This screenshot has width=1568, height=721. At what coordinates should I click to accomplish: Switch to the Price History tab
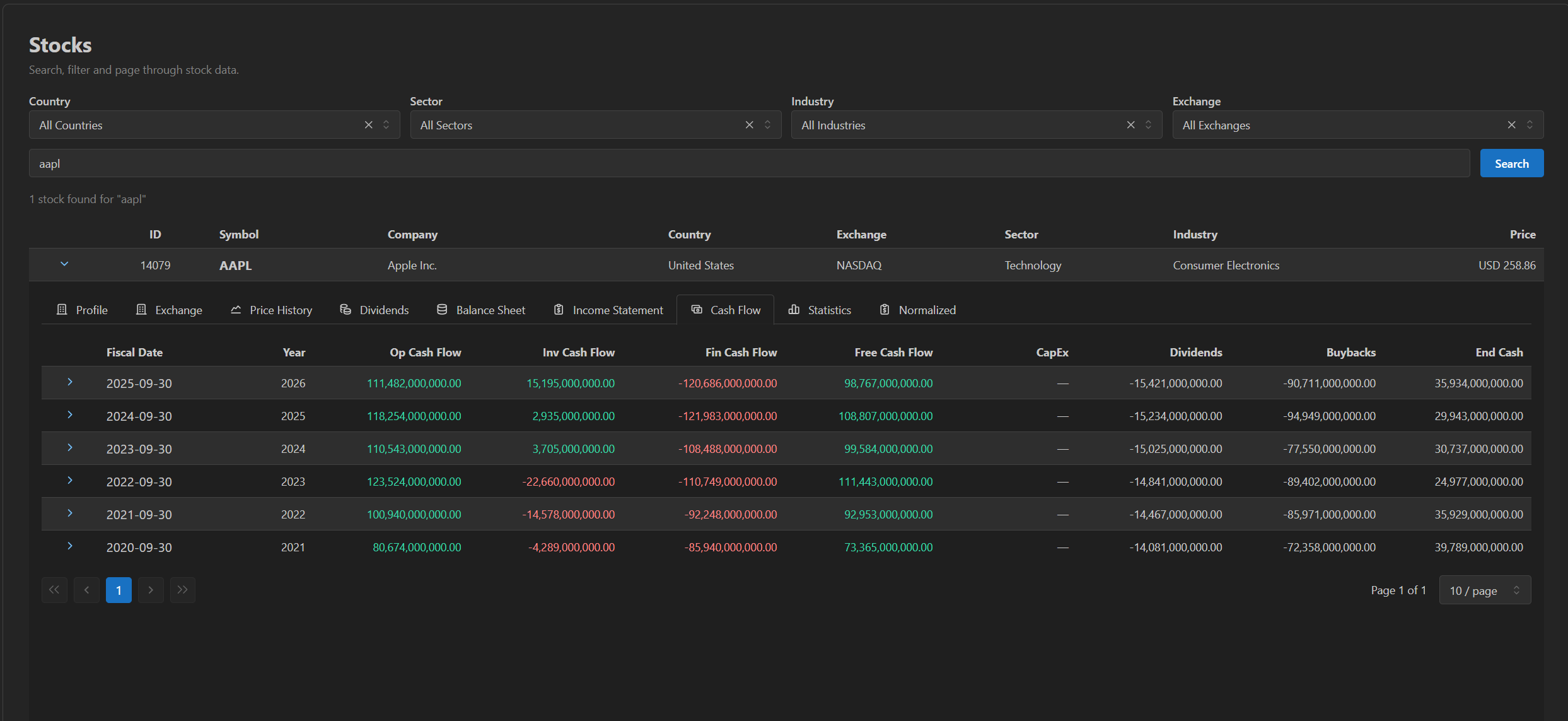272,310
